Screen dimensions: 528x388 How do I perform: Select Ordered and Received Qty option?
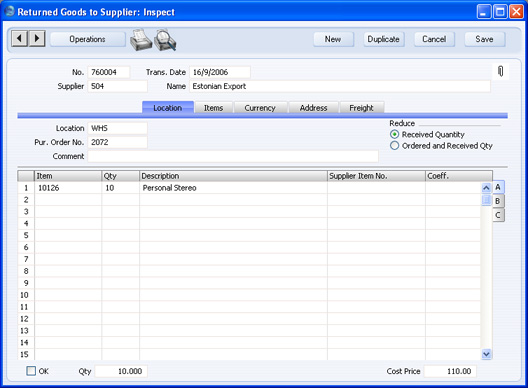[394, 146]
